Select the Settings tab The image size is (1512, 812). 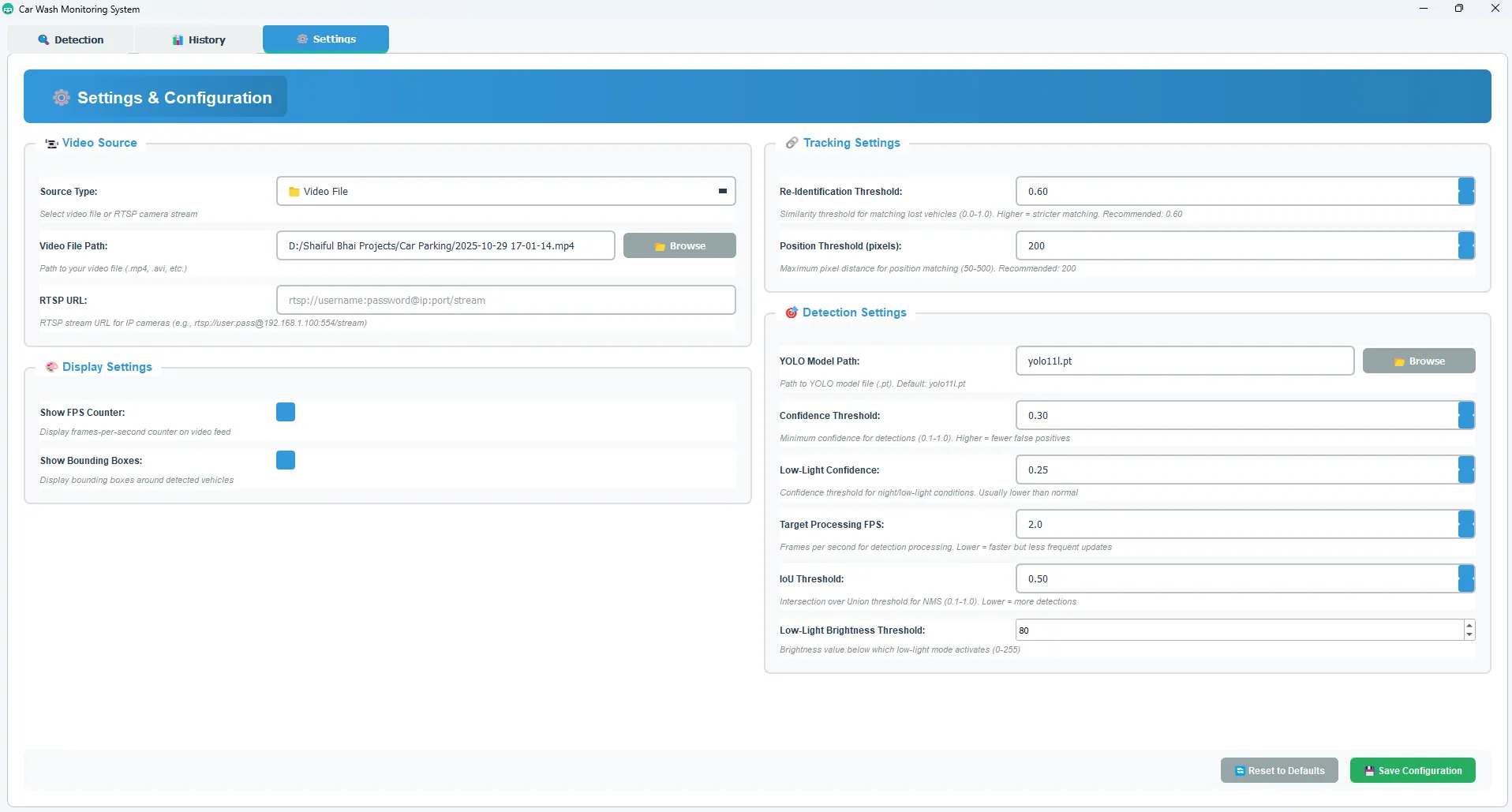[326, 39]
